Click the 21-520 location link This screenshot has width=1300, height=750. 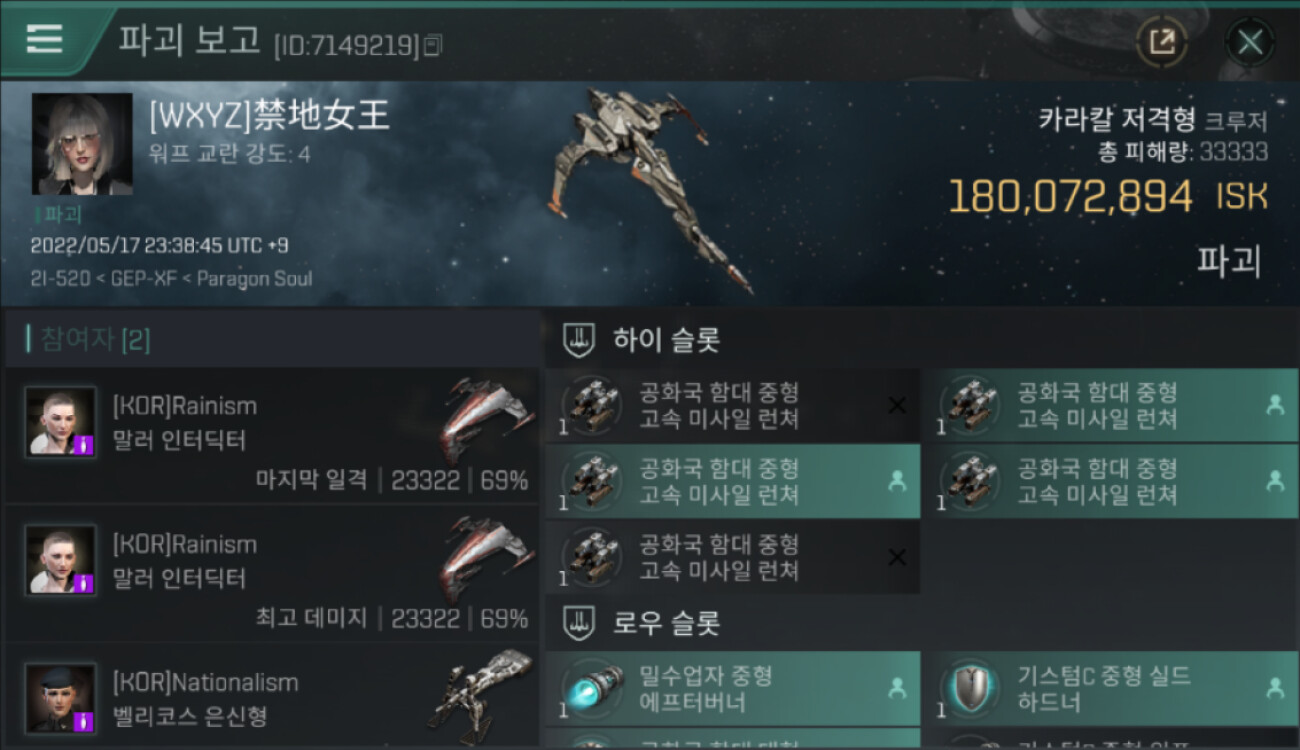coord(58,278)
